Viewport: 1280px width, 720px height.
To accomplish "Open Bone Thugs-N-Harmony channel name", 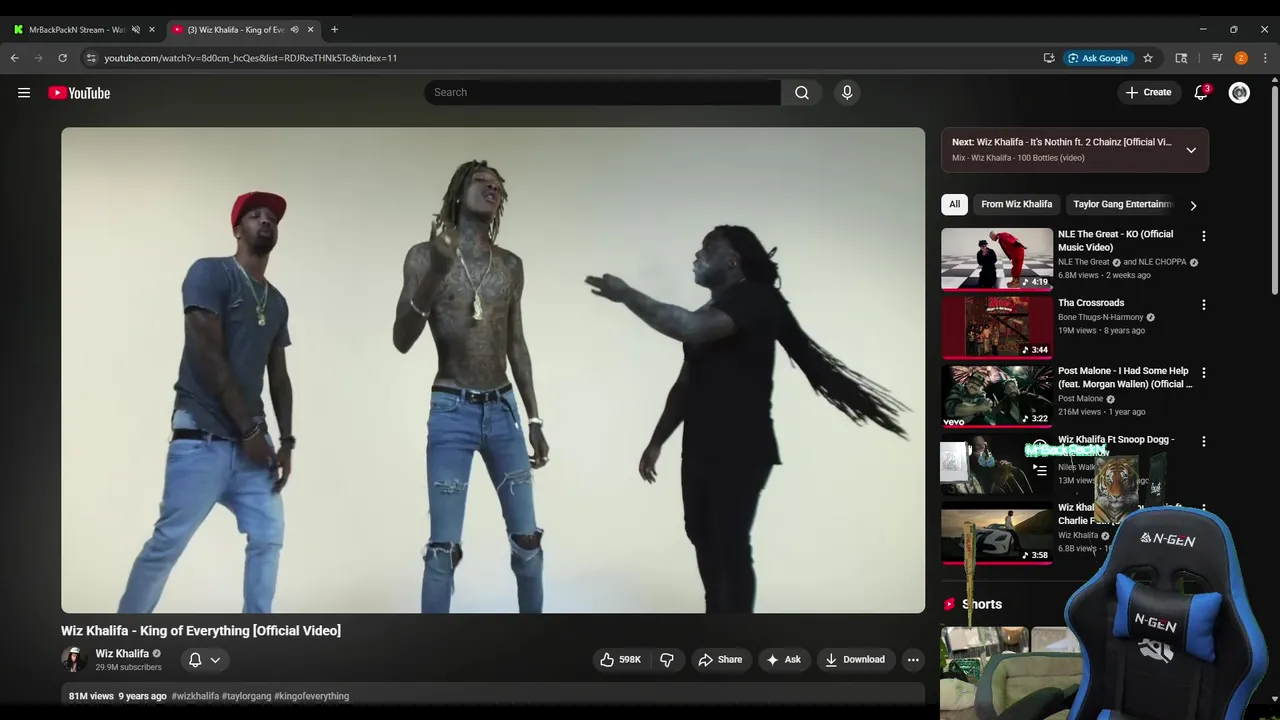I will (1100, 317).
